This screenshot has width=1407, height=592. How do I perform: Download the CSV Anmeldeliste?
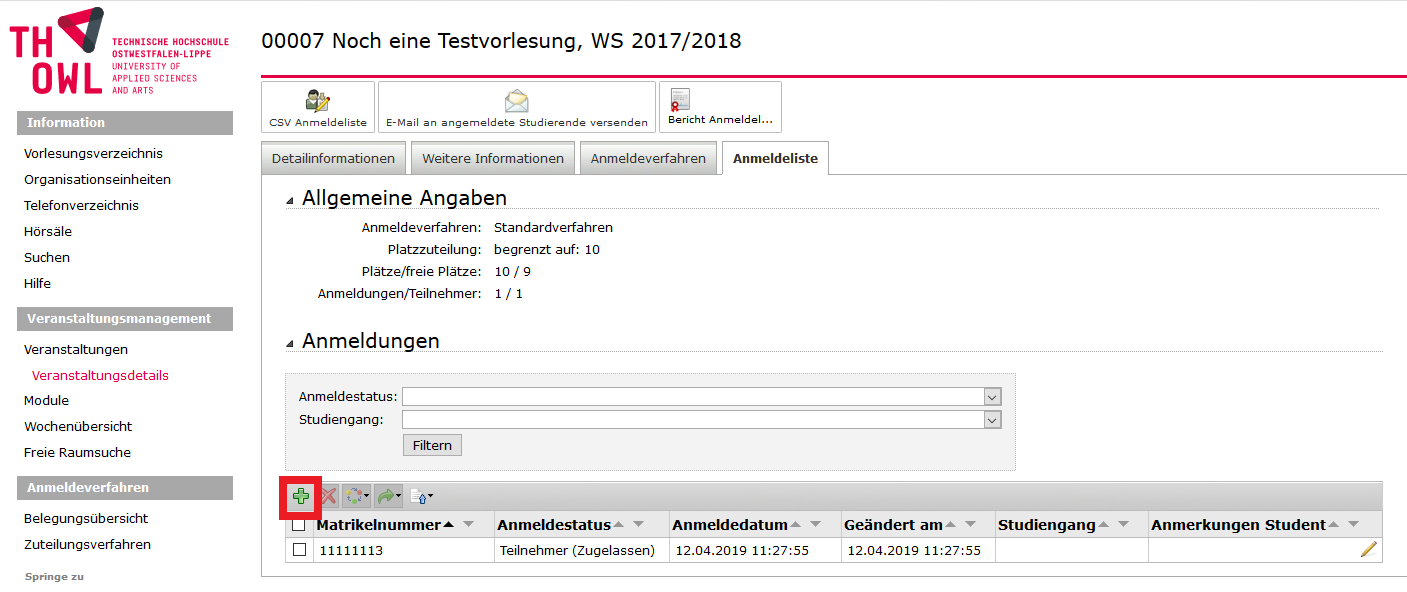[x=318, y=108]
